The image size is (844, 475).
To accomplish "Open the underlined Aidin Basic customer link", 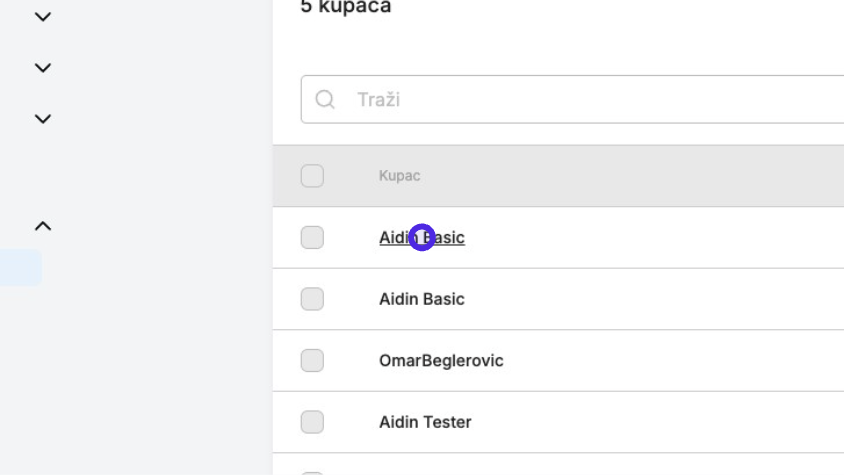I will pyautogui.click(x=421, y=238).
